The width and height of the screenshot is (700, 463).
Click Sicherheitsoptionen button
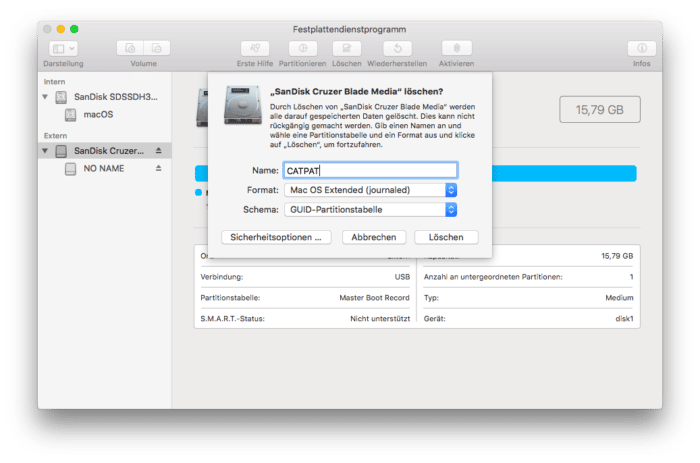point(276,237)
